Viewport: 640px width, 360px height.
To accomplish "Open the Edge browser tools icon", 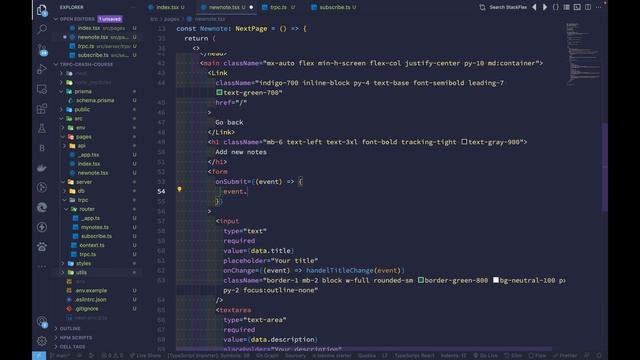I will tap(42, 207).
